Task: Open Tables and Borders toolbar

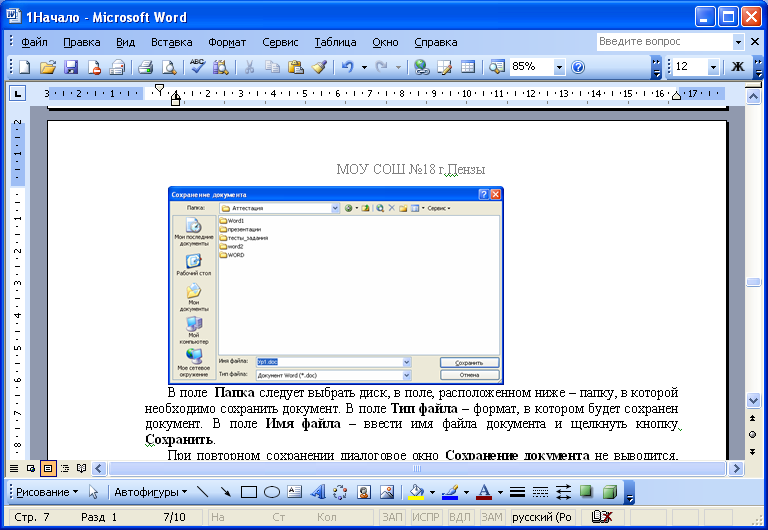Action: click(445, 67)
